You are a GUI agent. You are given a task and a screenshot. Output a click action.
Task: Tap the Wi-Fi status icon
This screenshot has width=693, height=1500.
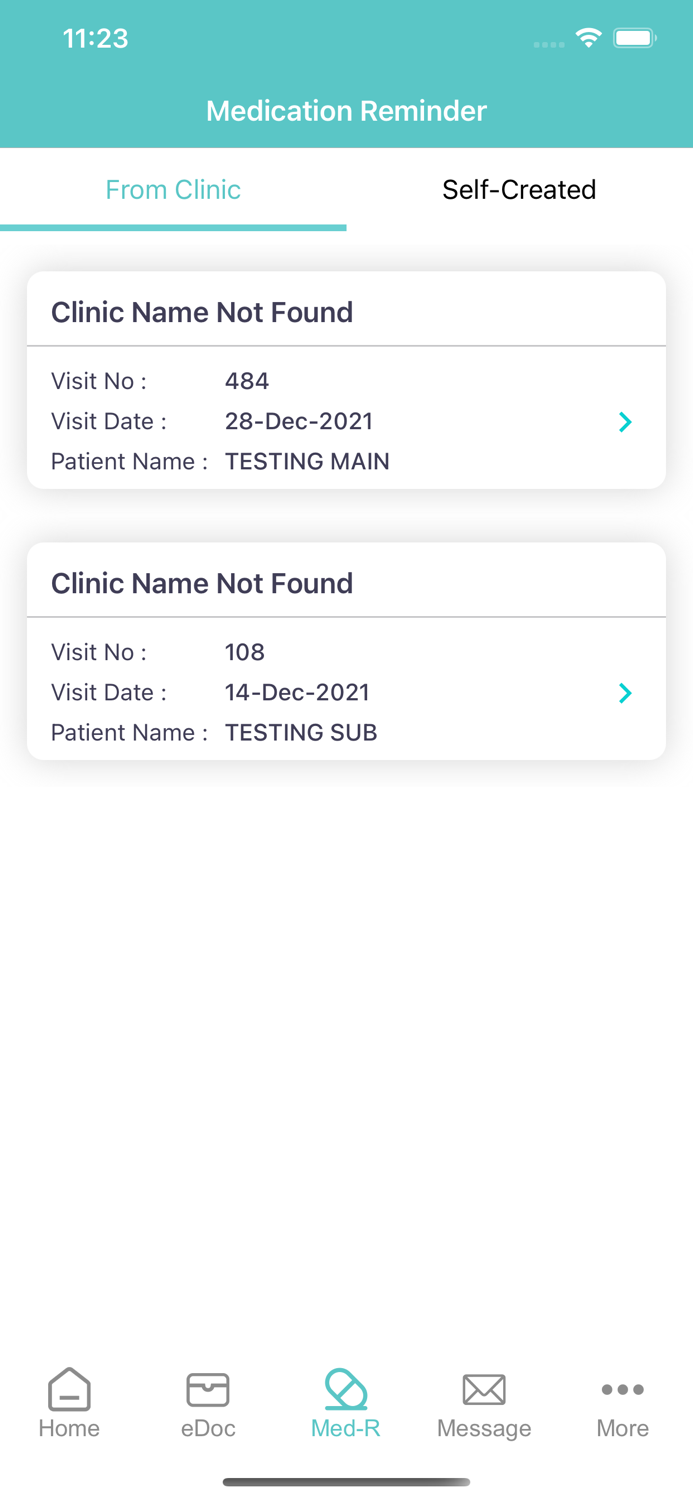(588, 37)
